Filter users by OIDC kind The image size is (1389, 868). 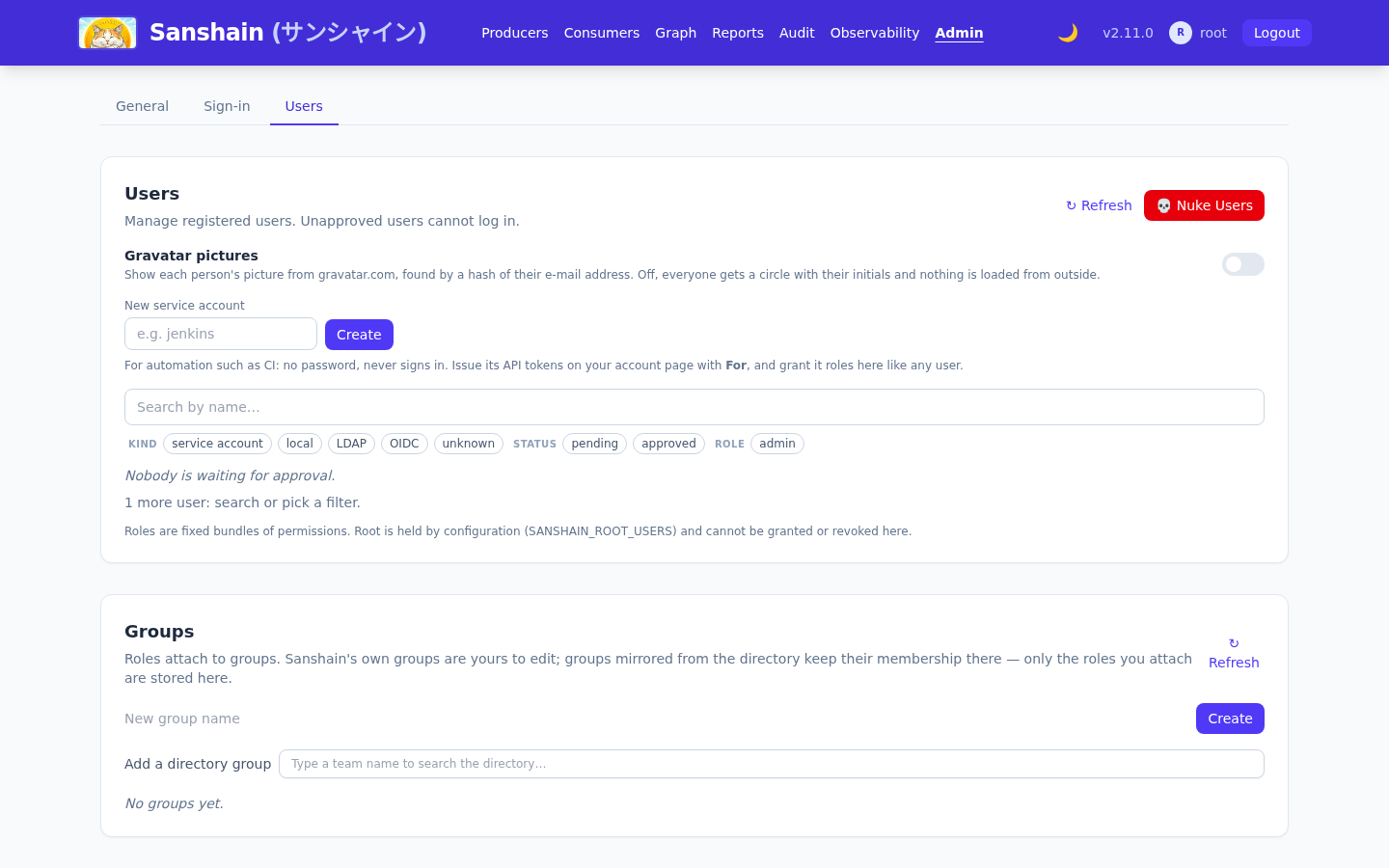[x=404, y=444]
